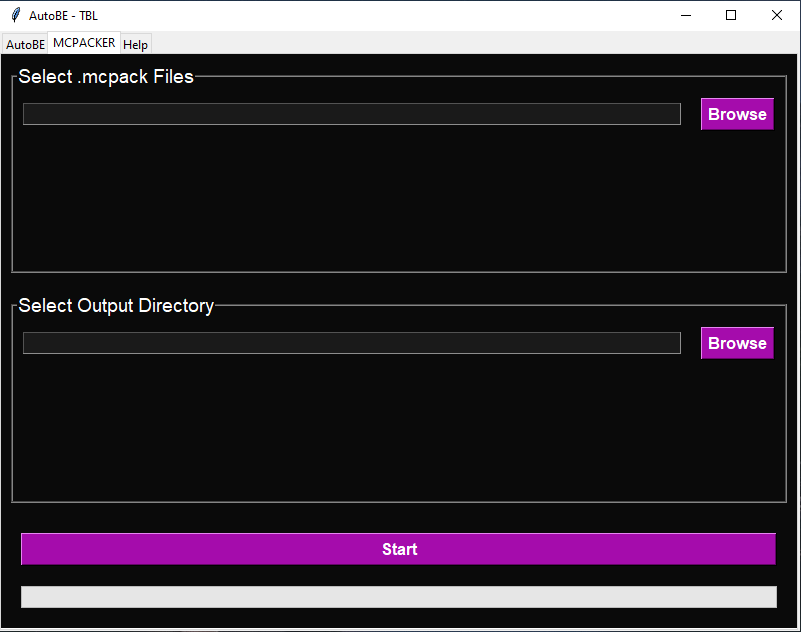
Task: Start the packing process
Action: (398, 549)
